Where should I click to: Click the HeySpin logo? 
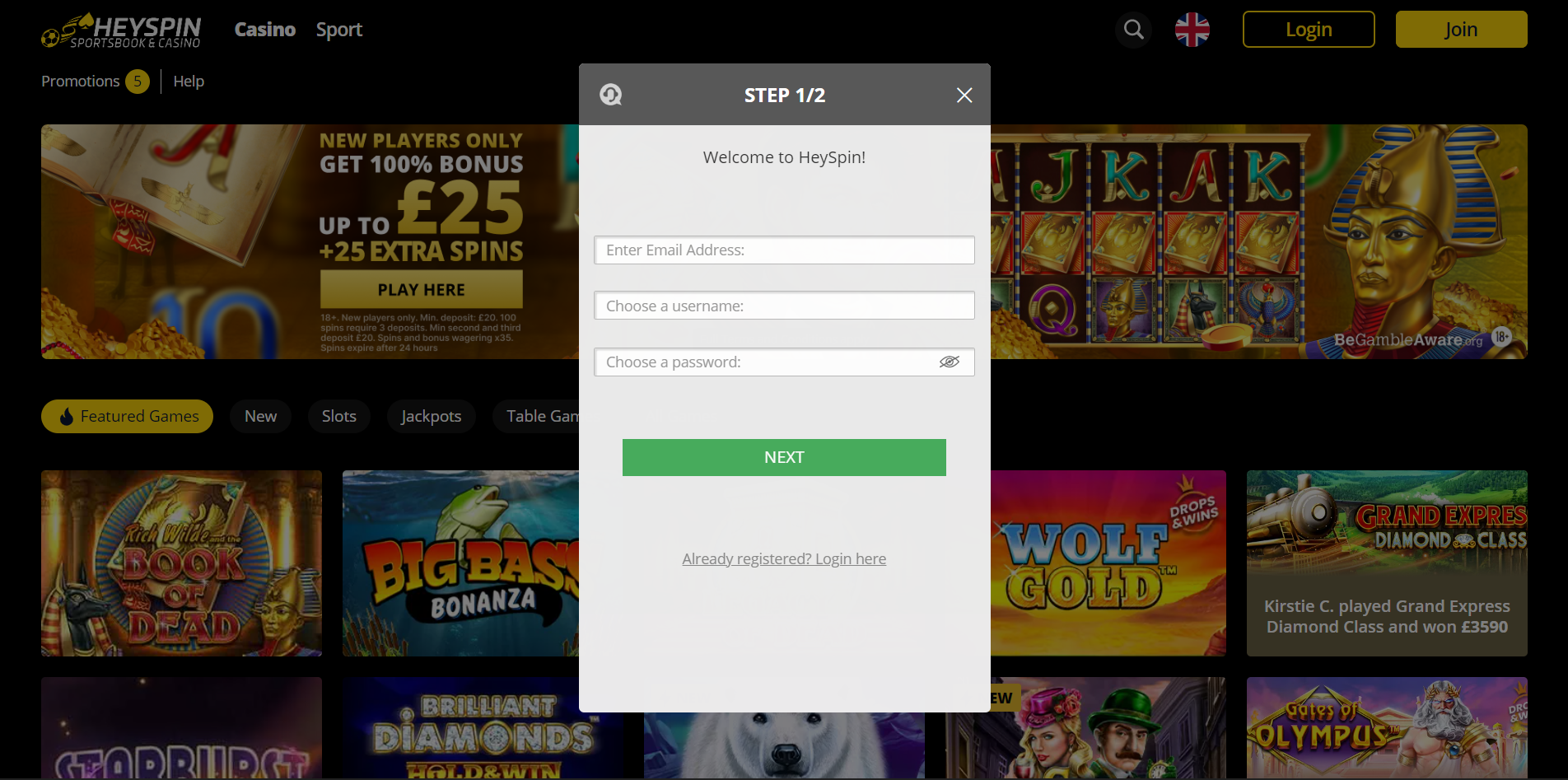click(121, 30)
